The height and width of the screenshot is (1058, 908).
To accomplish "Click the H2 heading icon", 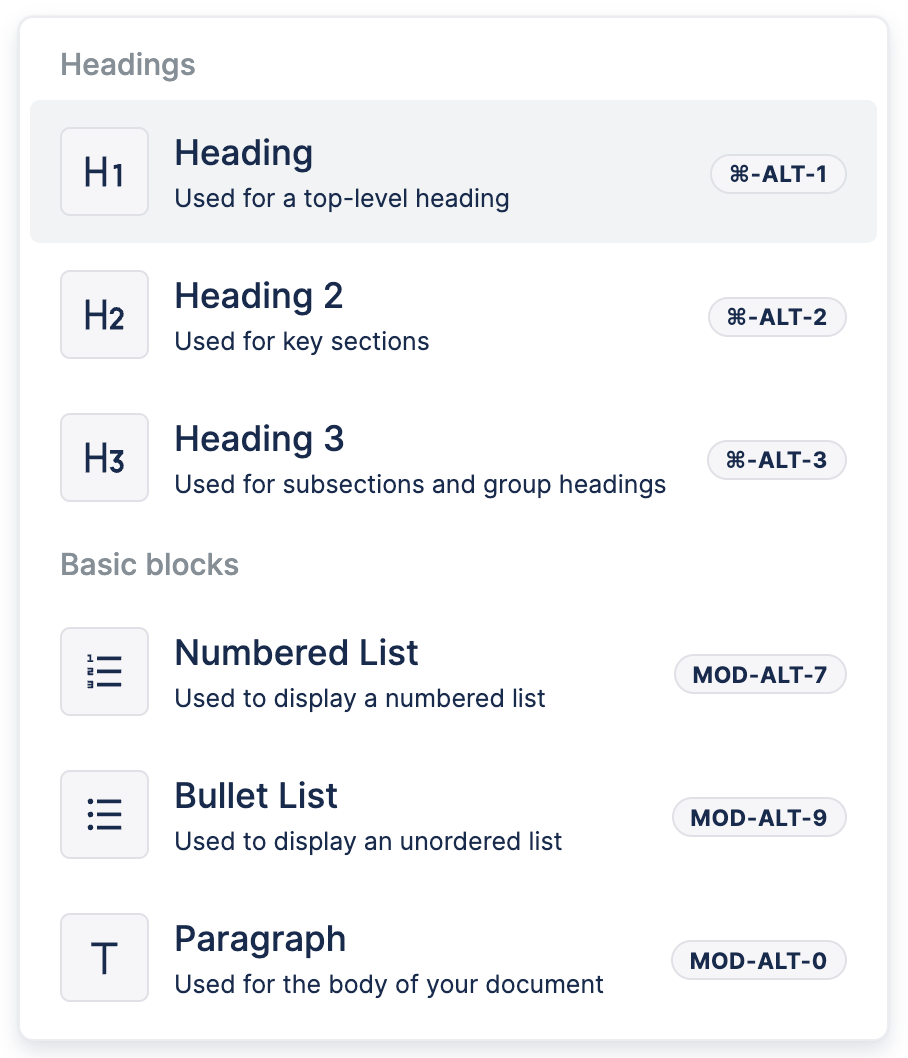I will (x=104, y=315).
